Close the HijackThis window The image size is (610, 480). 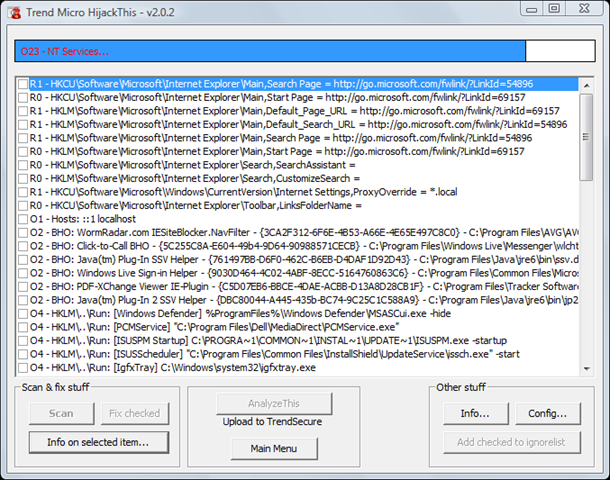[x=585, y=9]
